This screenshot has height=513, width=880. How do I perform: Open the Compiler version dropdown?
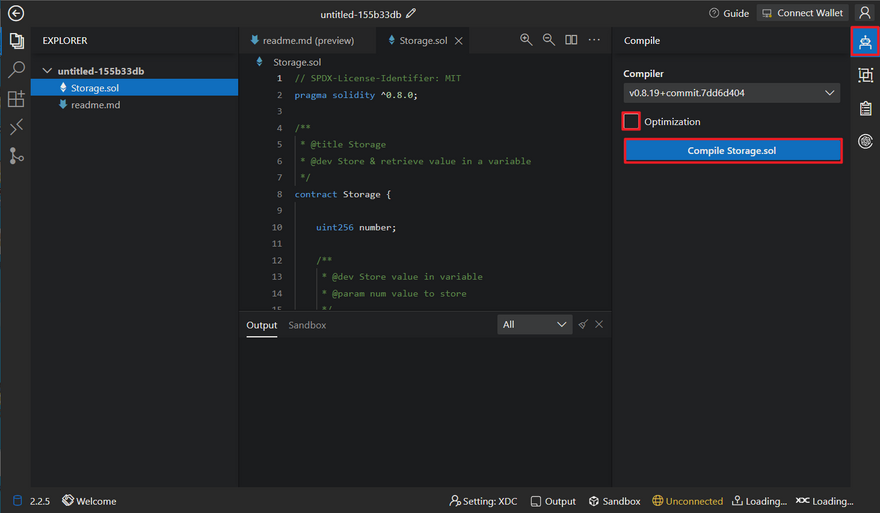pyautogui.click(x=731, y=93)
